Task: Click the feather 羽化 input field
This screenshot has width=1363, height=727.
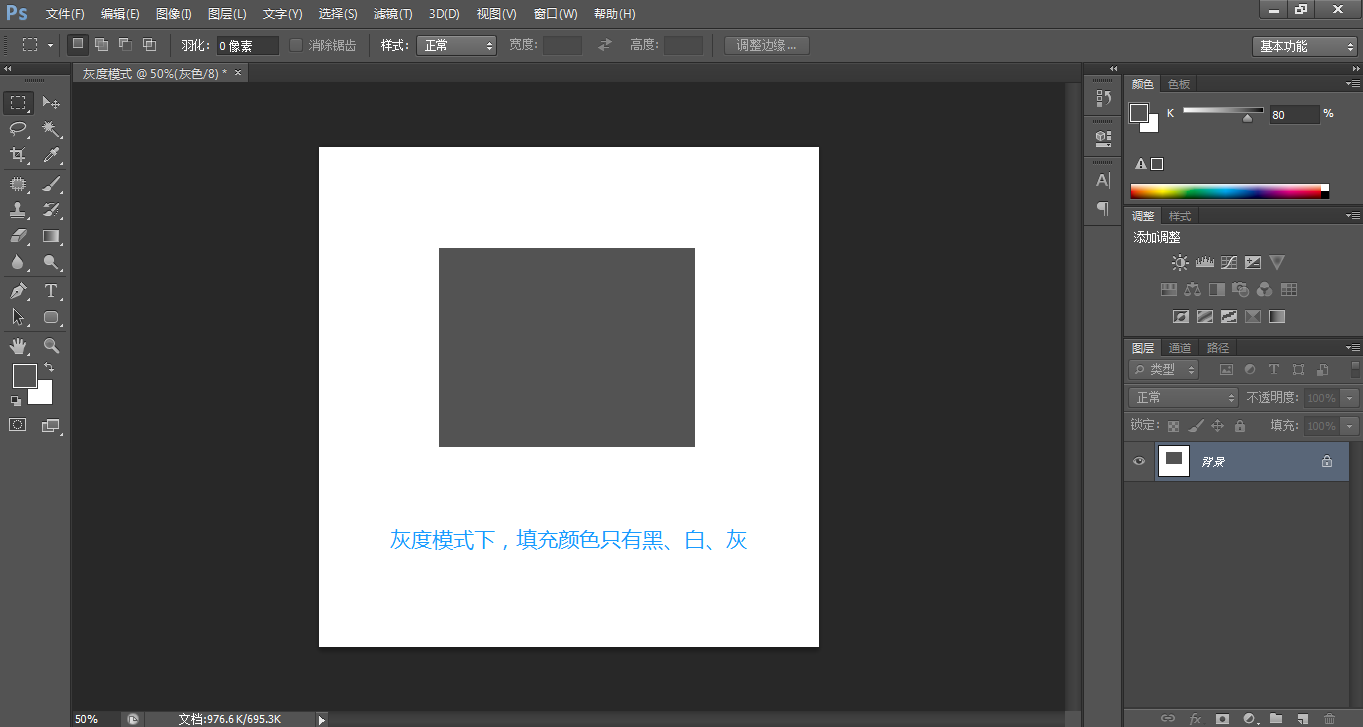Action: (x=248, y=45)
